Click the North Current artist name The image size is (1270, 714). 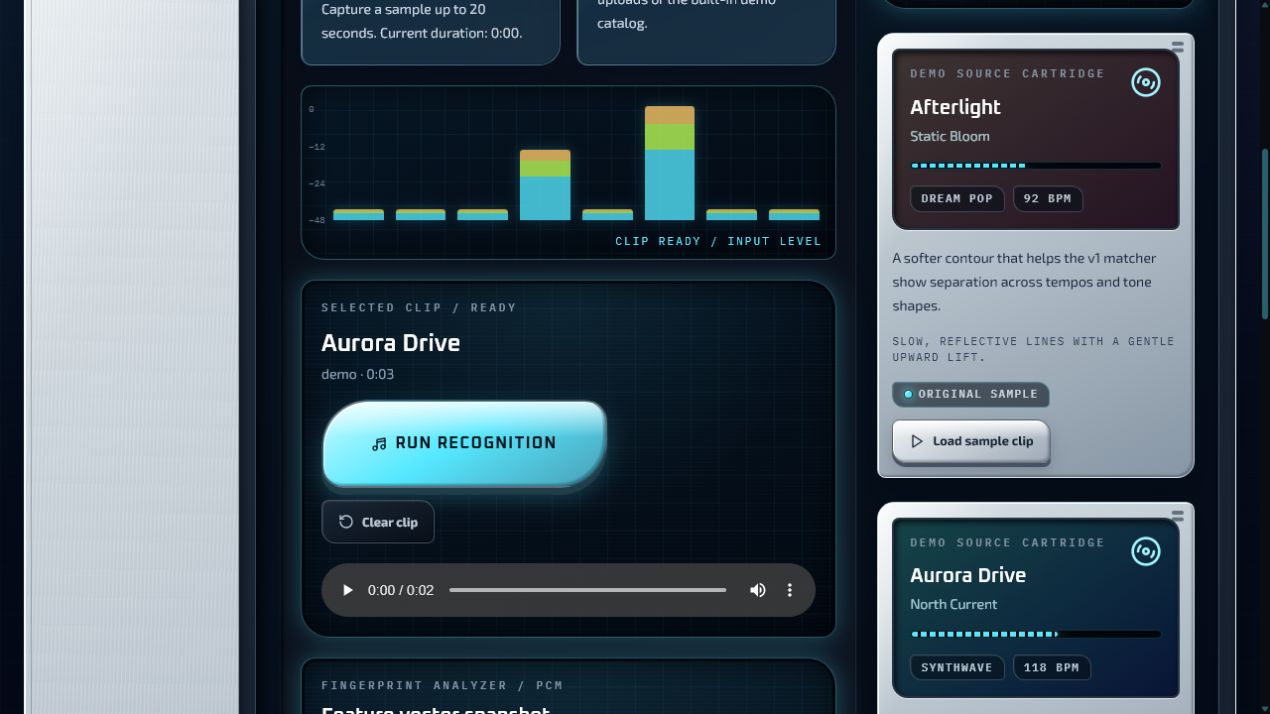(953, 604)
